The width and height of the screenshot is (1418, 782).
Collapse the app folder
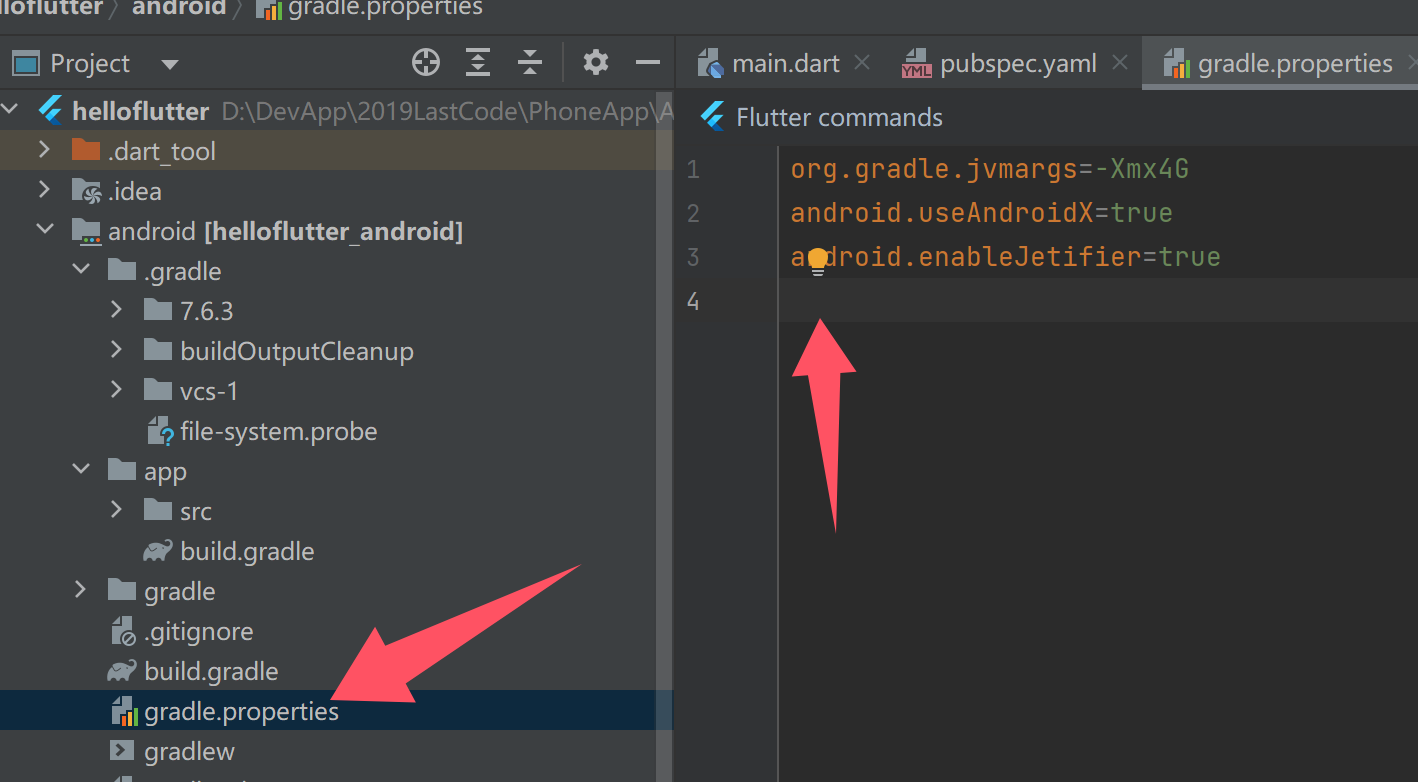[80, 470]
